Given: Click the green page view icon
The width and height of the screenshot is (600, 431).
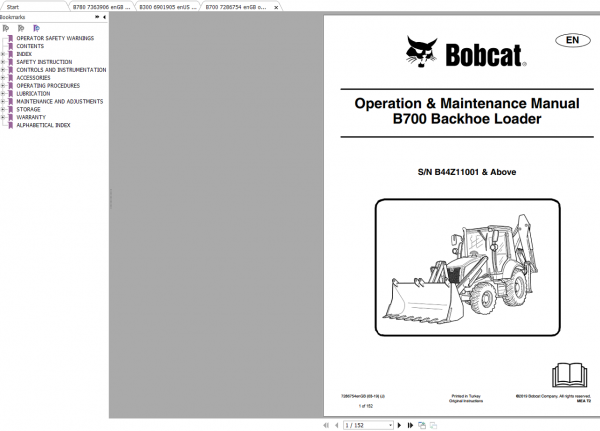Looking at the screenshot, I should click(x=422, y=425).
